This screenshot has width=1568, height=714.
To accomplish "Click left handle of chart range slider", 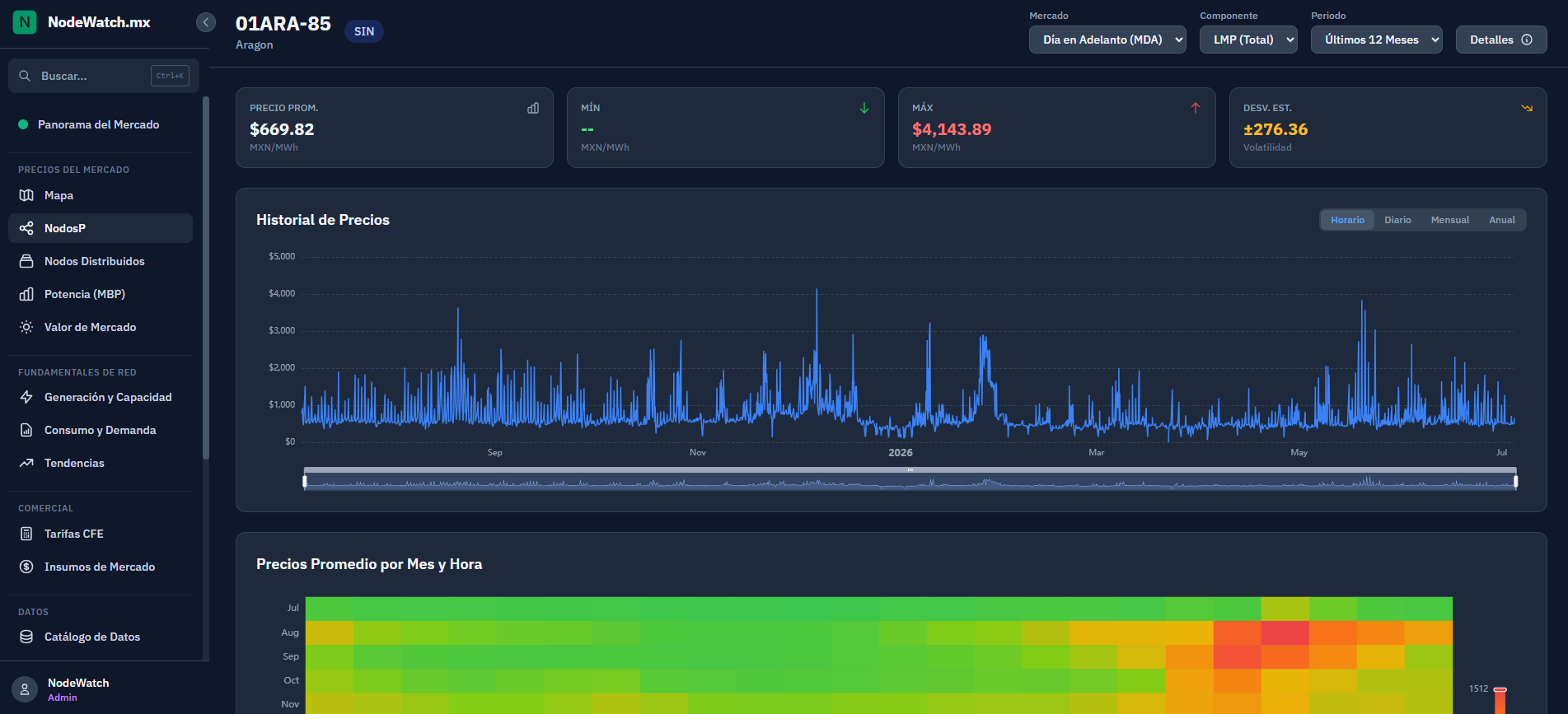I will point(305,481).
